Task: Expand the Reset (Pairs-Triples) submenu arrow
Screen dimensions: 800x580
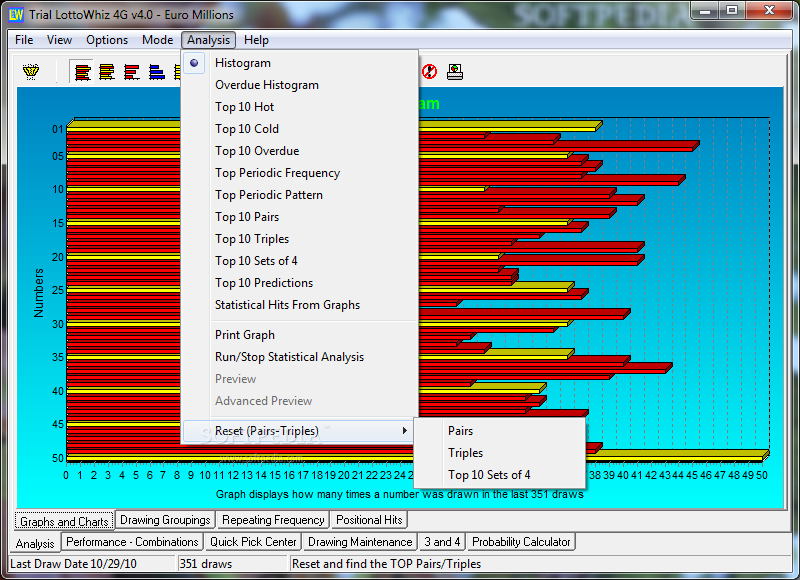Action: [x=405, y=431]
